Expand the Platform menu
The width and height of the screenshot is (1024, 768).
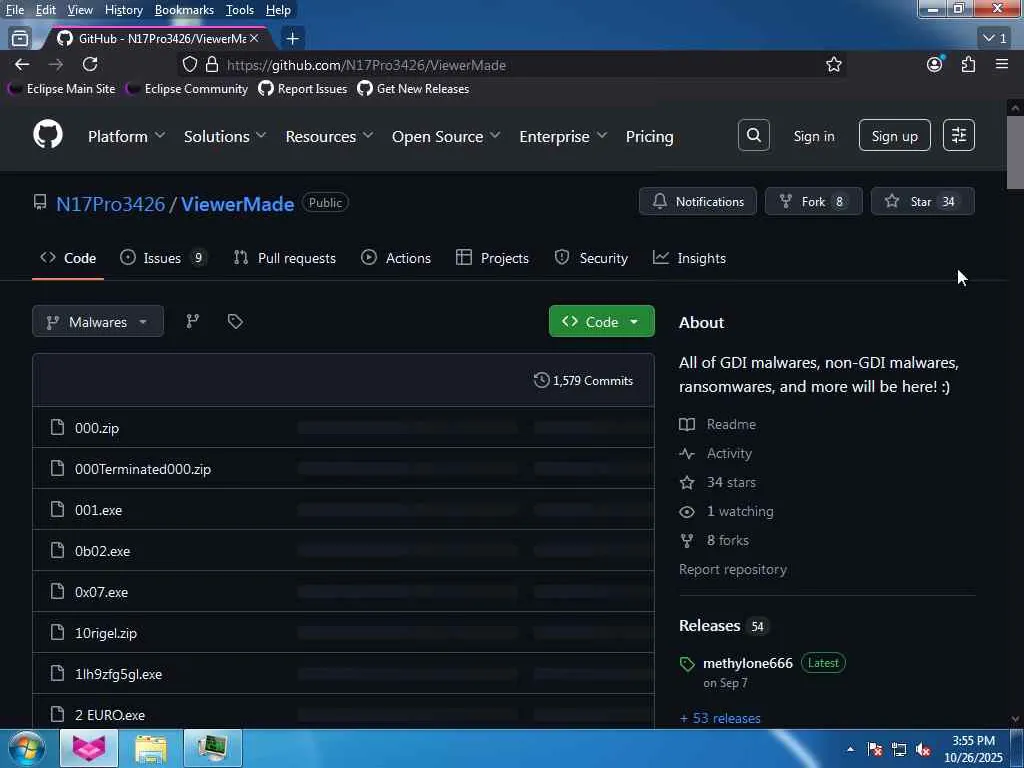126,136
